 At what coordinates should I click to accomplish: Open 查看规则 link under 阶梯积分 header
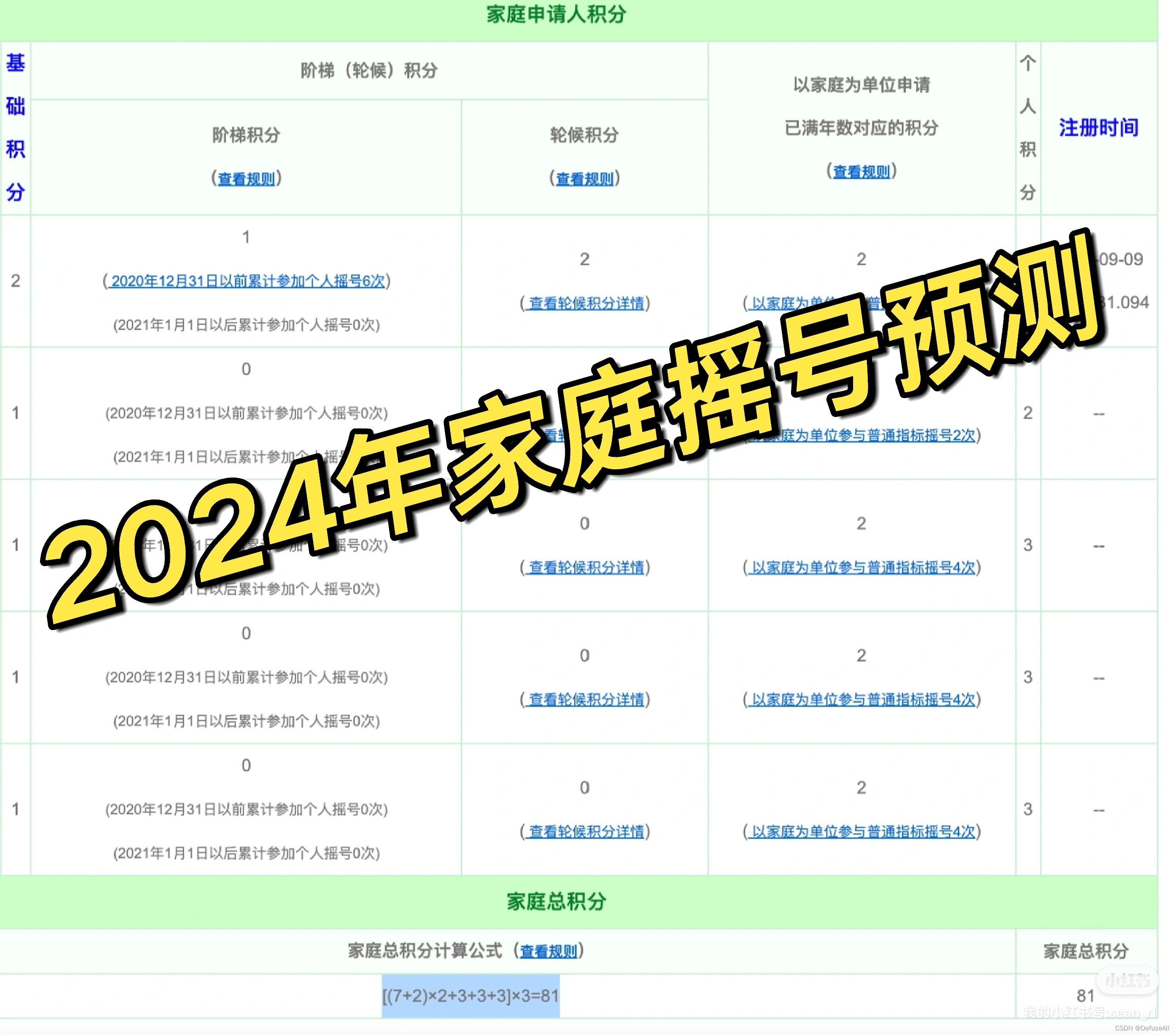coord(246,179)
